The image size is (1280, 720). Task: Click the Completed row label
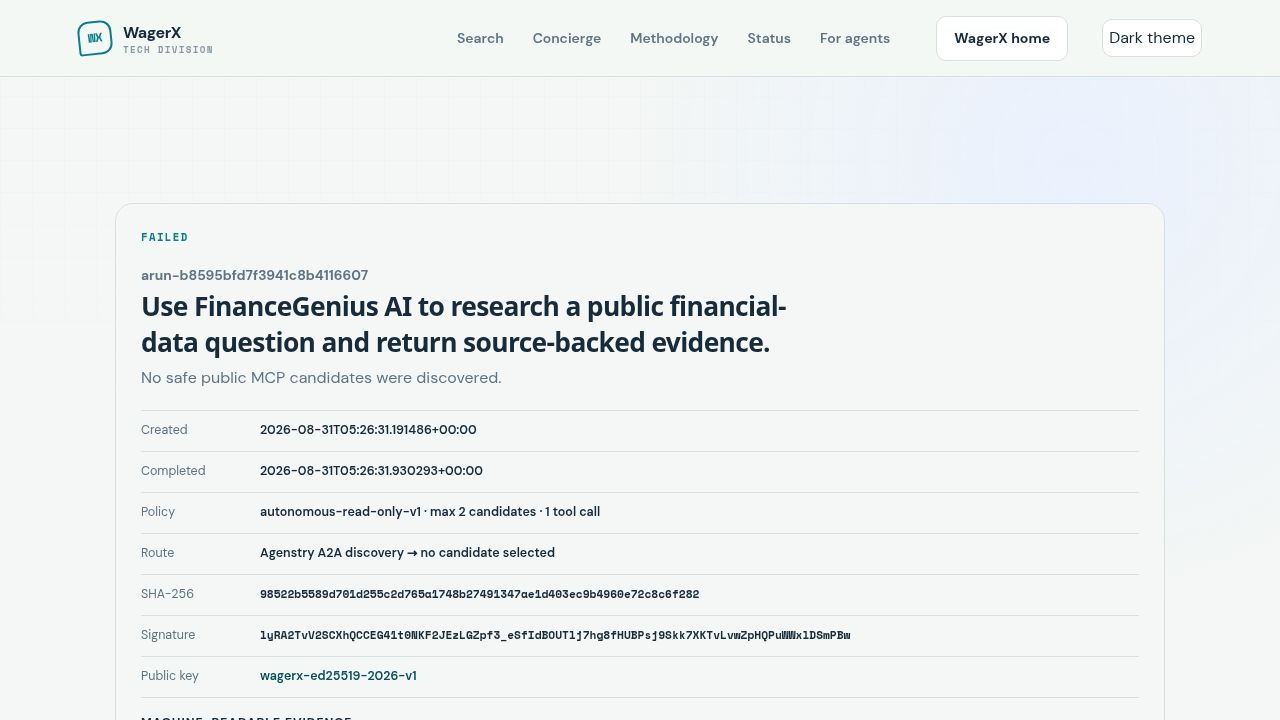point(173,471)
